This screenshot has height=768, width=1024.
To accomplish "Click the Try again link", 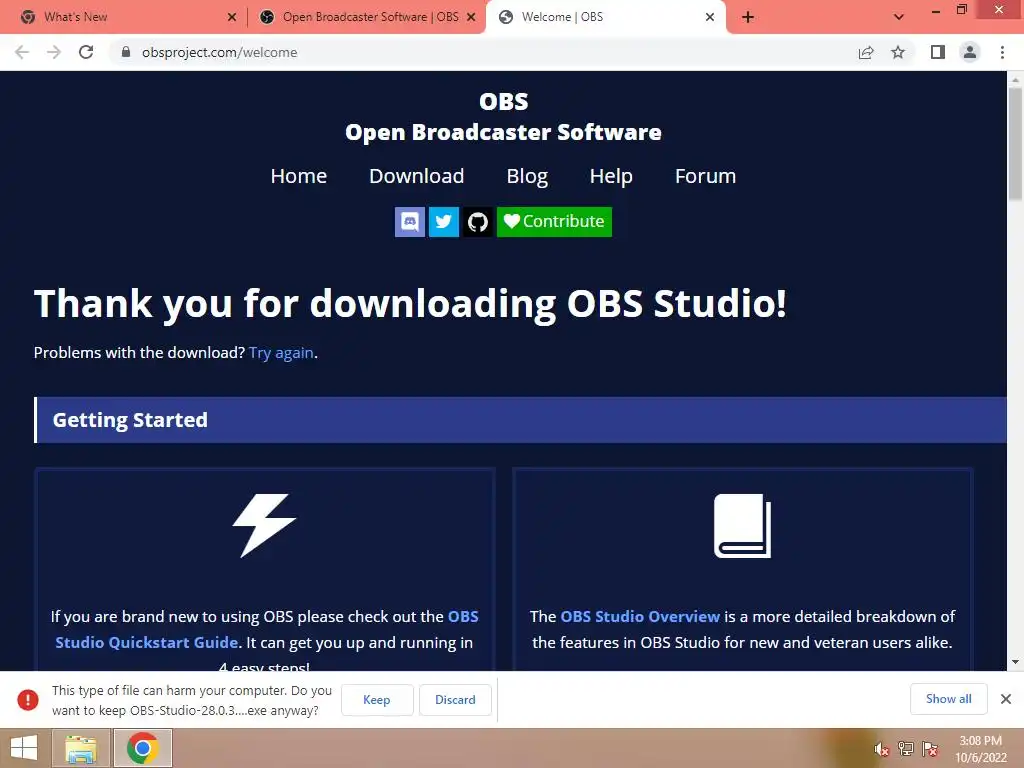I will pyautogui.click(x=281, y=353).
